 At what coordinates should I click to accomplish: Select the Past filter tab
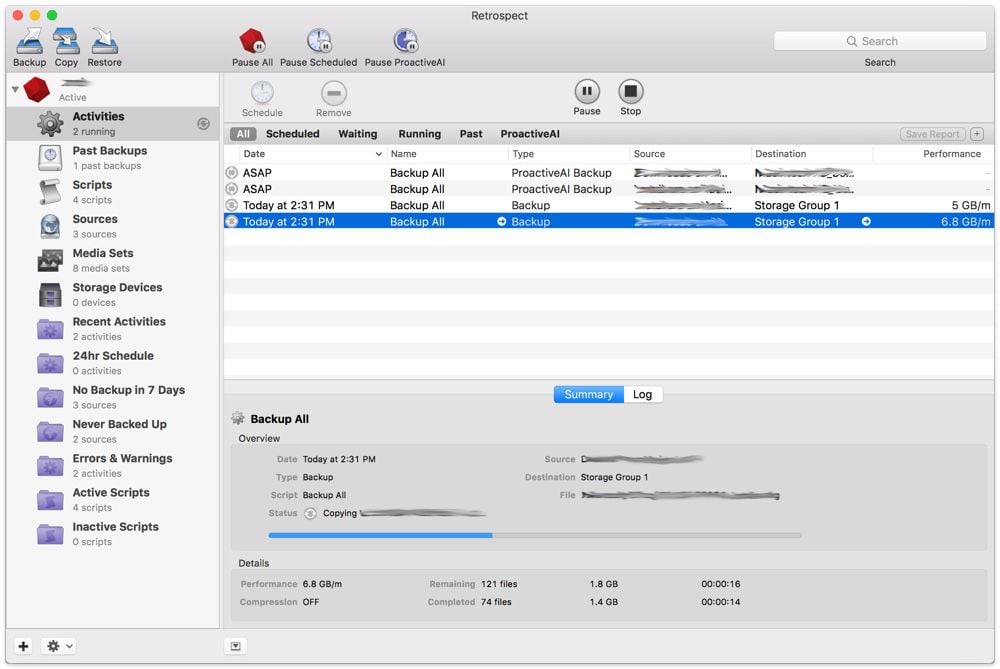coord(471,134)
